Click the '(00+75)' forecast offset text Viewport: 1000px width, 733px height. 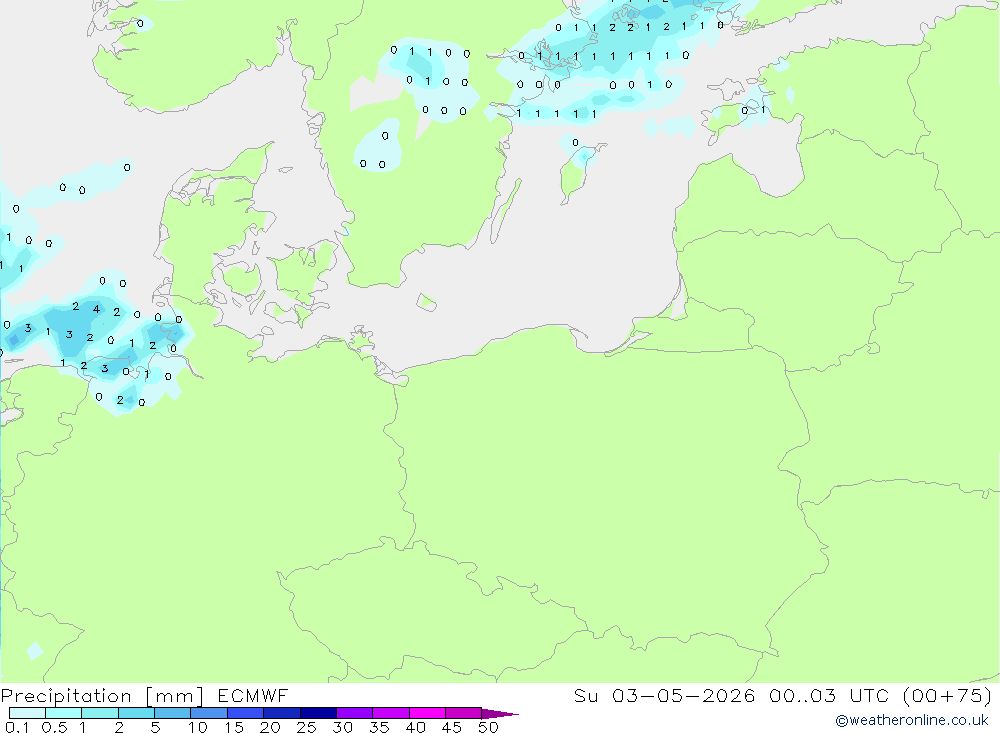[x=948, y=695]
